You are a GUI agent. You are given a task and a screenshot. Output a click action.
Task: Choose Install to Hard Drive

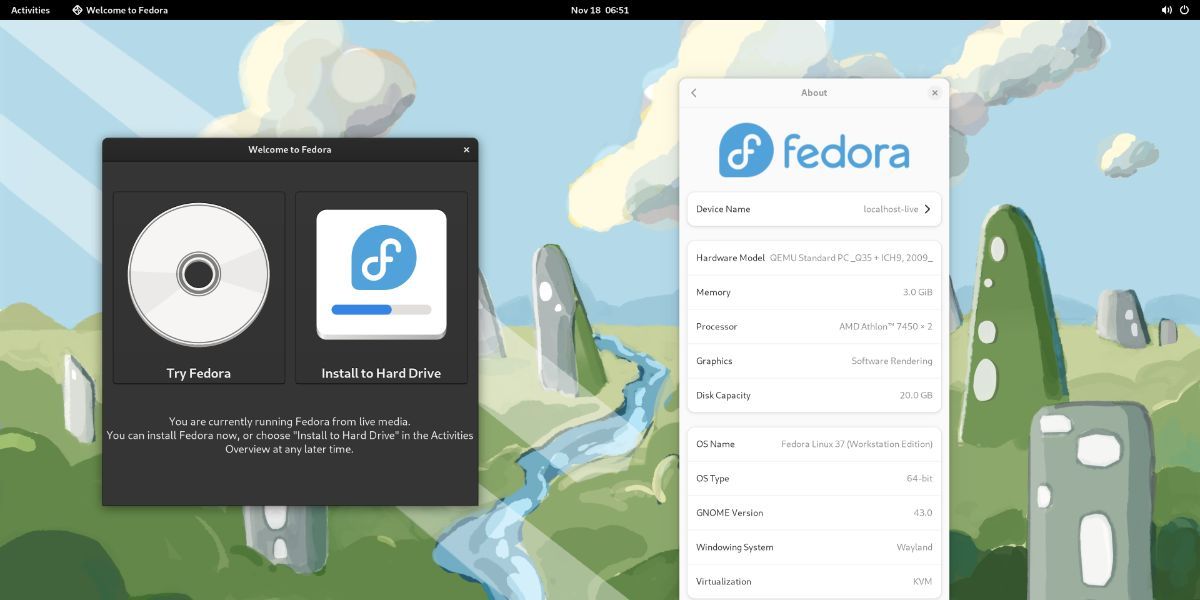(381, 288)
